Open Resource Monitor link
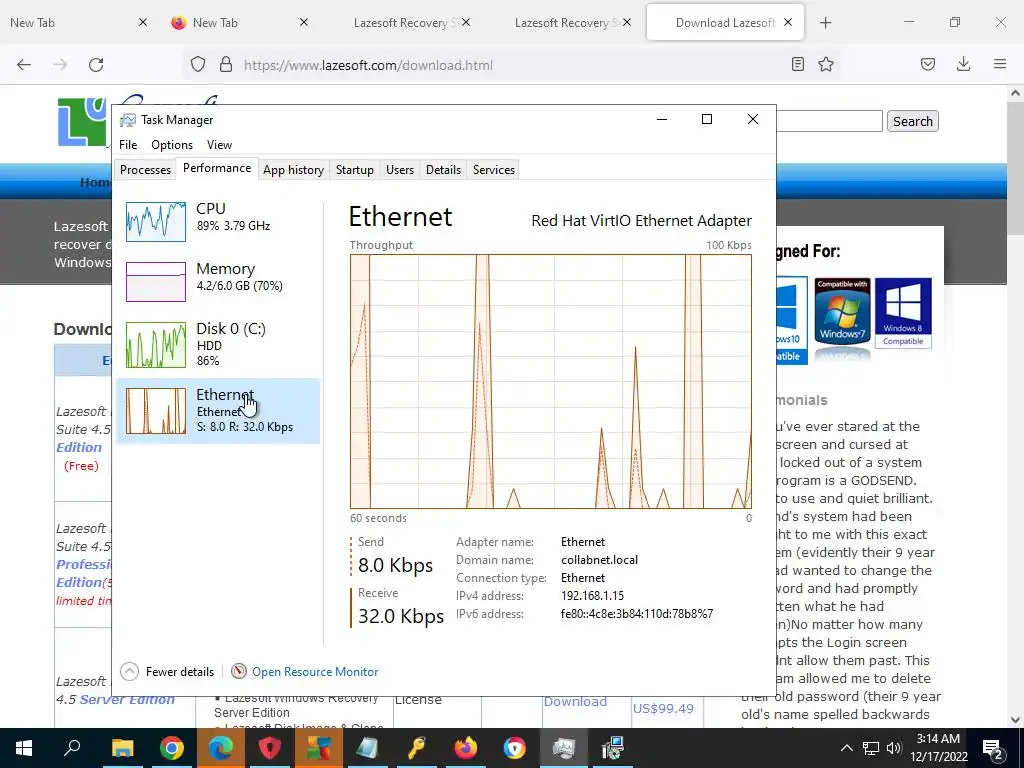Image resolution: width=1024 pixels, height=768 pixels. (315, 671)
